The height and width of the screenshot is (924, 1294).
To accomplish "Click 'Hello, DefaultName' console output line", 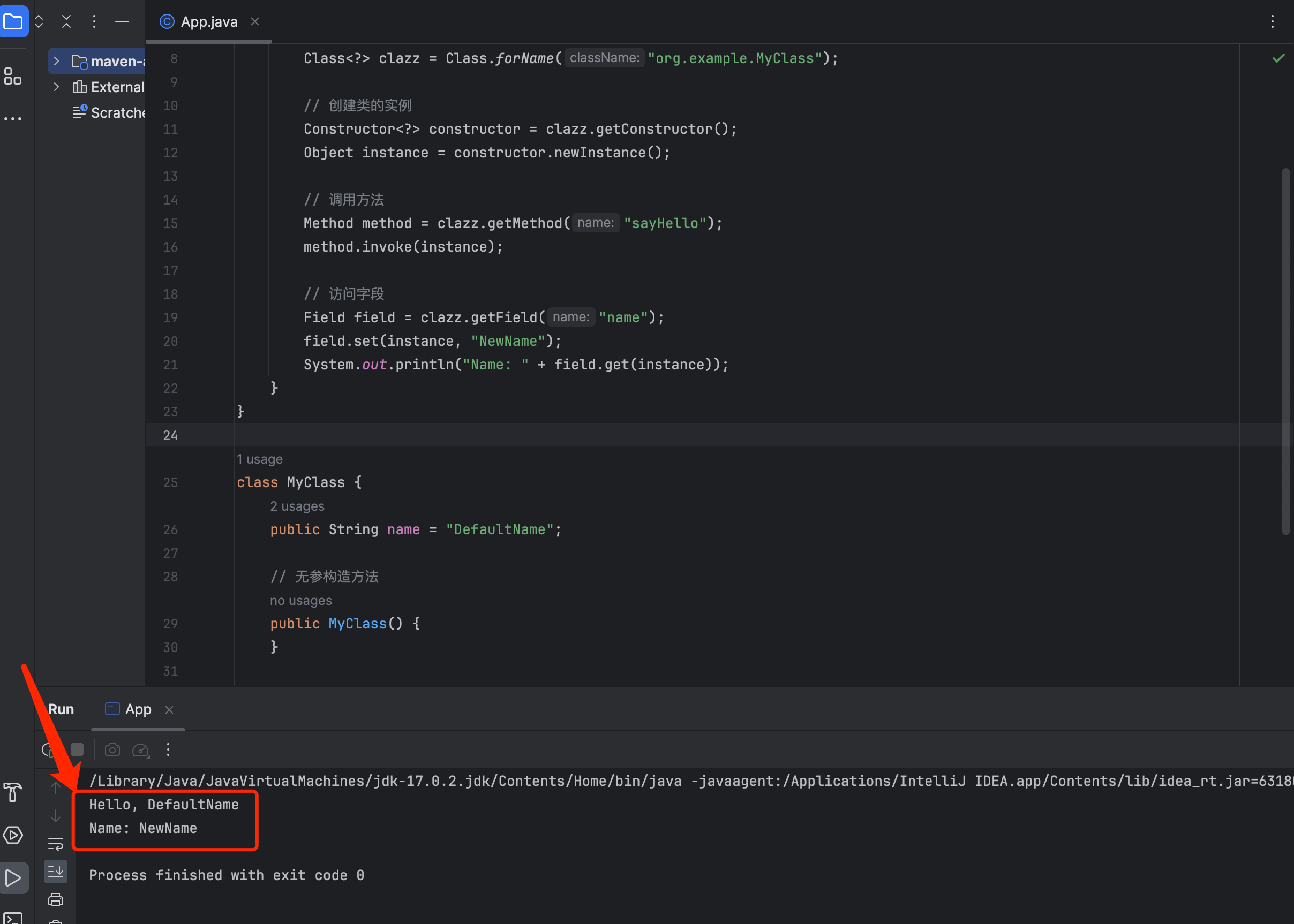I will tap(164, 805).
